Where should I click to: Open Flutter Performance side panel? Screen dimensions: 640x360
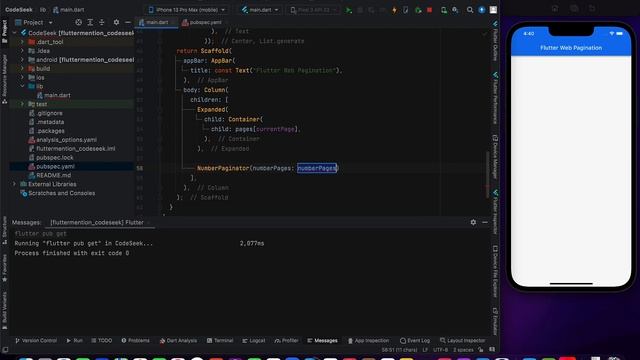pos(495,98)
